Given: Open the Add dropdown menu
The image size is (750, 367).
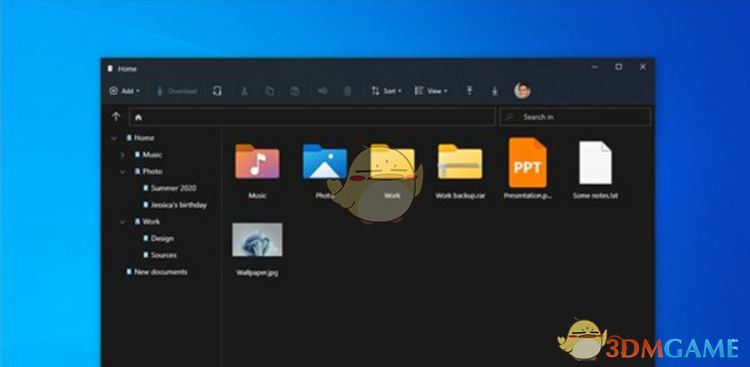Looking at the screenshot, I should (x=124, y=91).
